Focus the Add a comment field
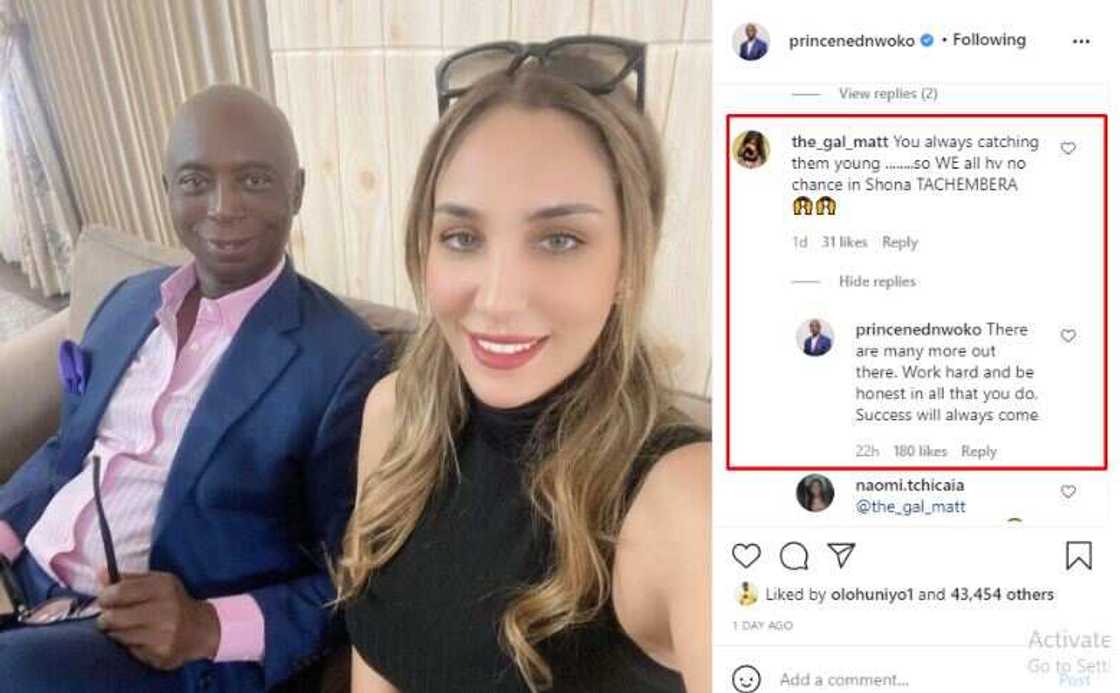 click(844, 679)
